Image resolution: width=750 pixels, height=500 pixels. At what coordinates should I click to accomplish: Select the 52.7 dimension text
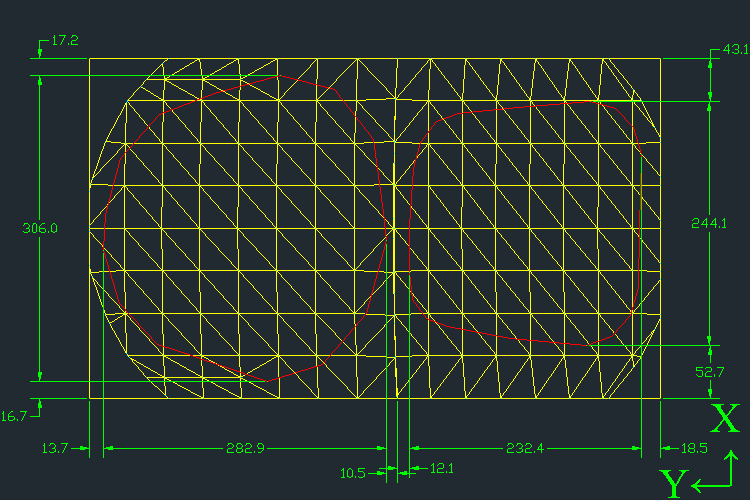tap(710, 372)
